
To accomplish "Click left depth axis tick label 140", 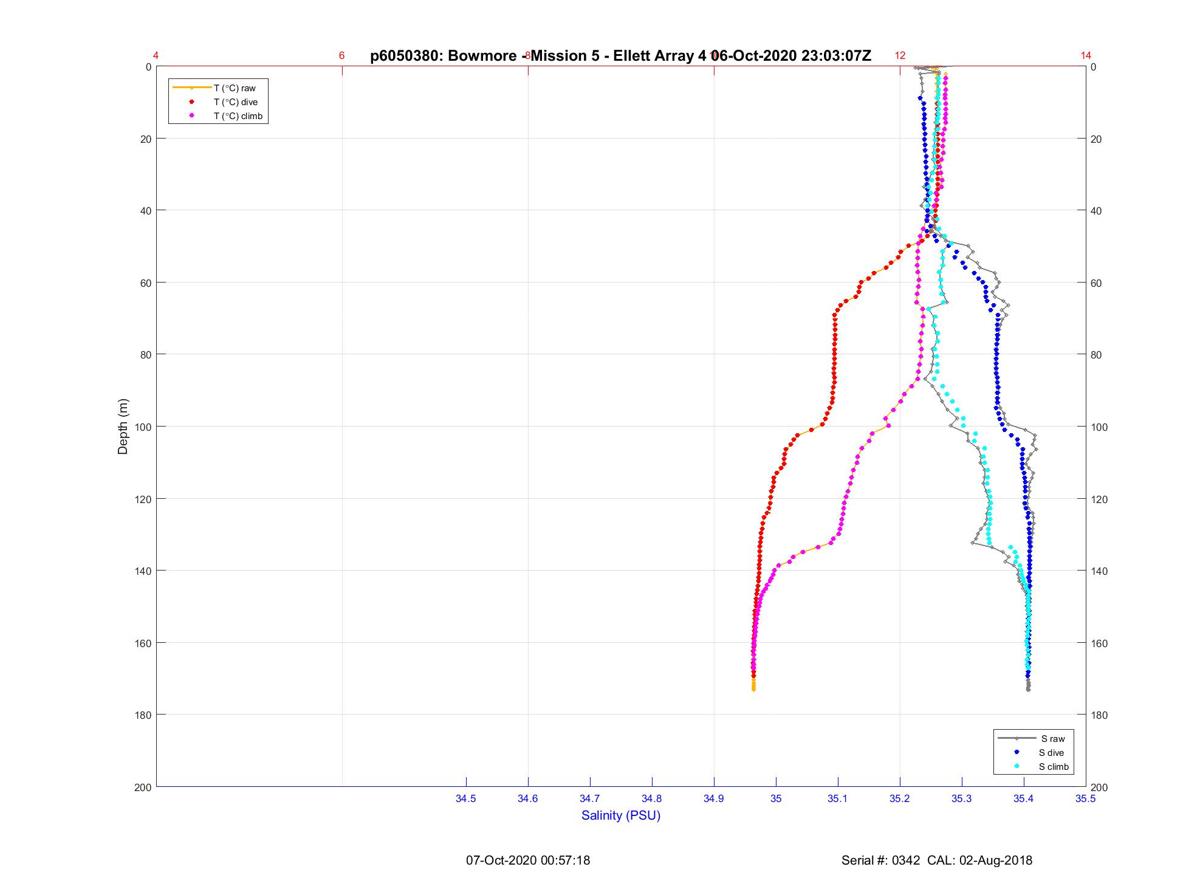I will coord(142,571).
